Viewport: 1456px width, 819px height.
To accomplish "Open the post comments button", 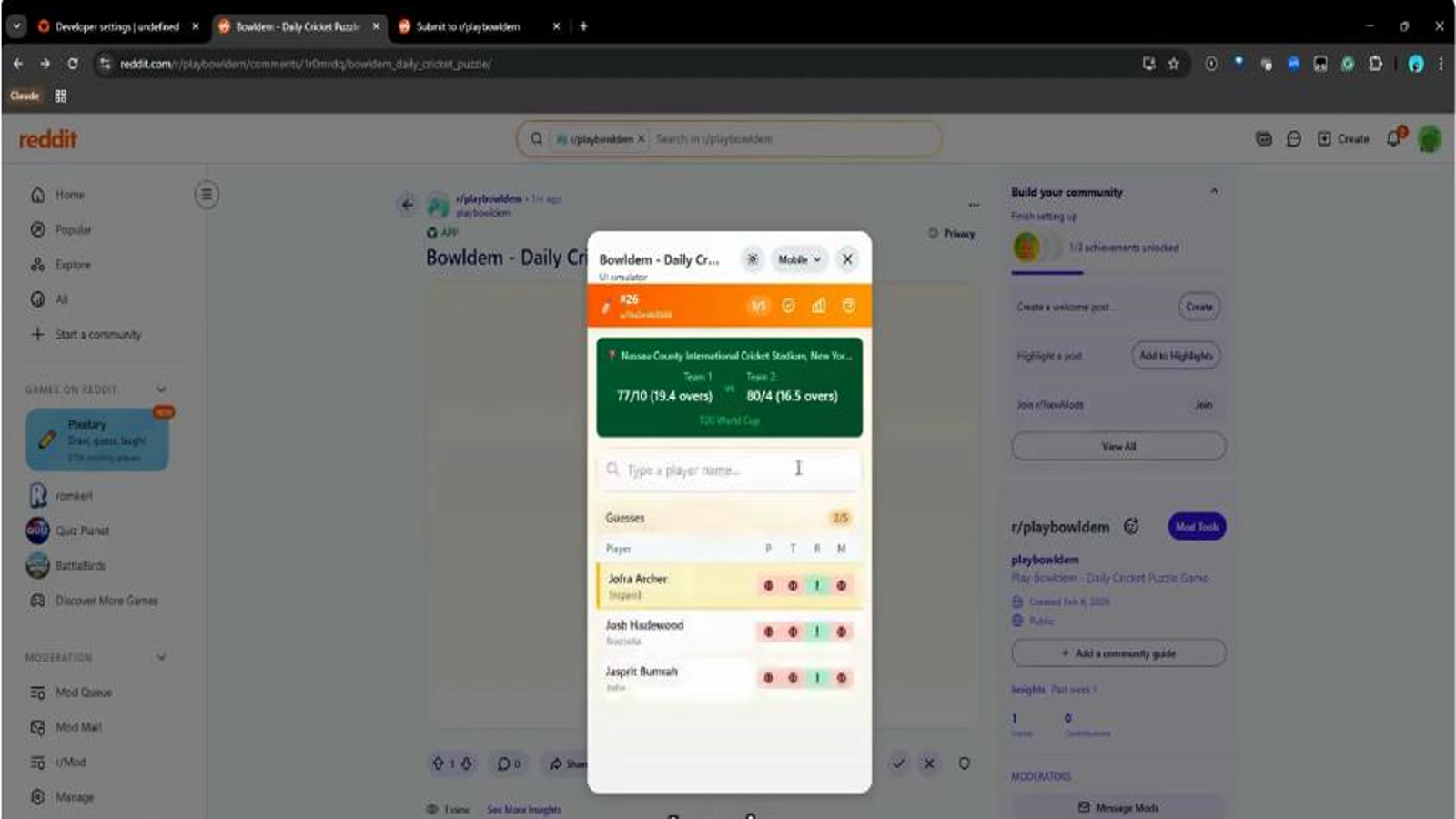I will point(509,763).
